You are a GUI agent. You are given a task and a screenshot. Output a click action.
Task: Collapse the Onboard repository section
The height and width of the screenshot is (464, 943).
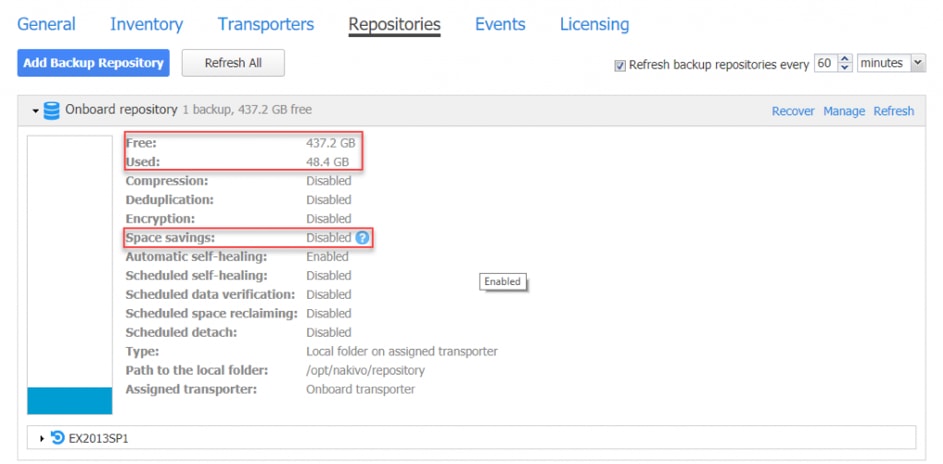36,111
